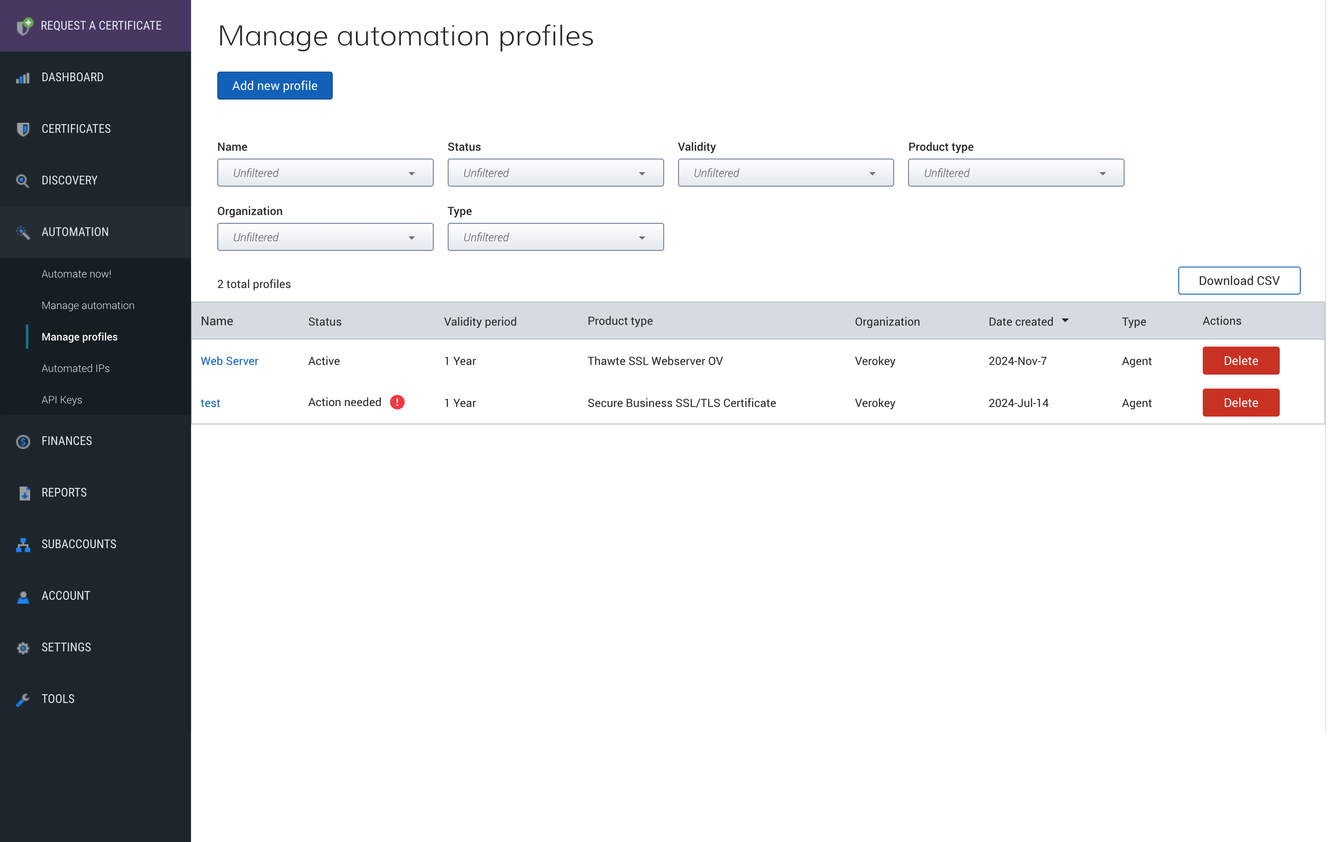
Task: Open API Keys from the sidebar
Action: click(x=63, y=399)
